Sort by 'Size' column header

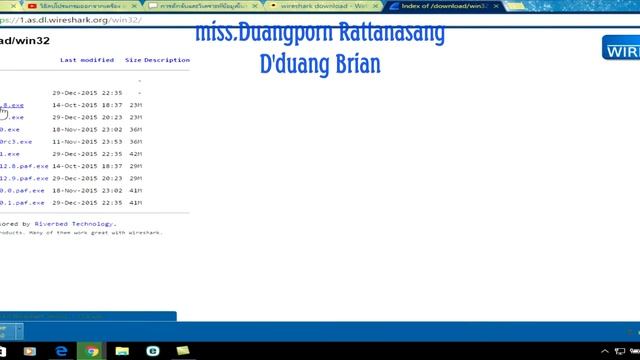[133, 60]
